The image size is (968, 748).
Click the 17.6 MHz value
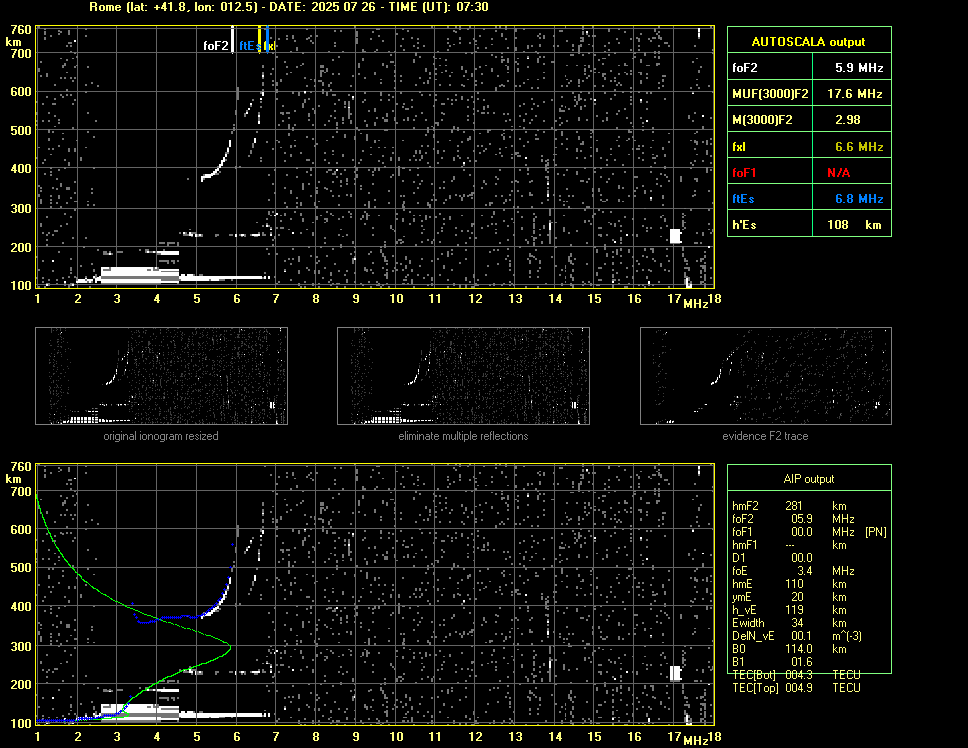854,94
